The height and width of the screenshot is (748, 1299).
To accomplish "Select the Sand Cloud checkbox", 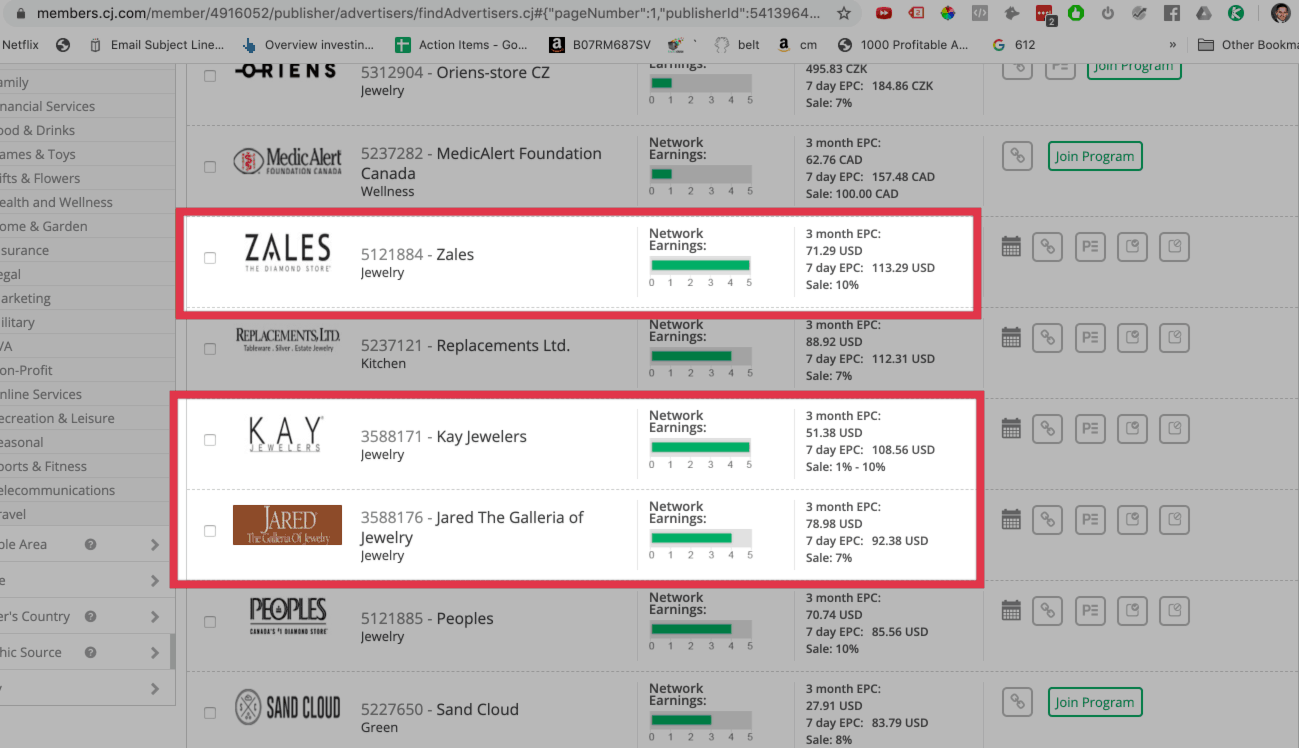I will click(210, 713).
